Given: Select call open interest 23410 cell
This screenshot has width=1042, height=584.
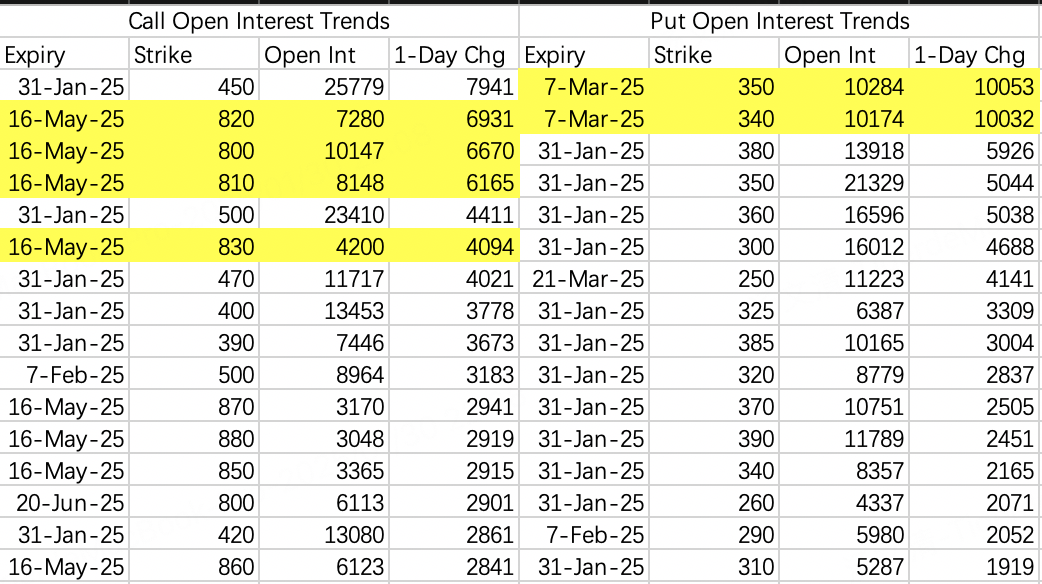Looking at the screenshot, I should coord(324,215).
